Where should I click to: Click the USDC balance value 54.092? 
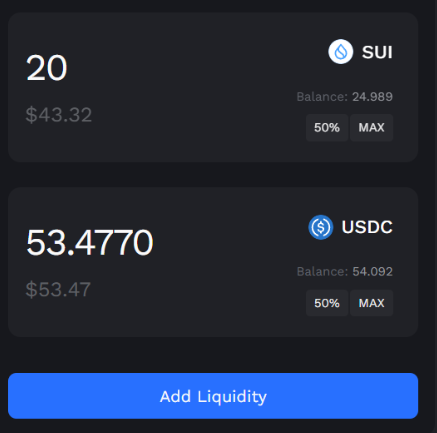372,272
